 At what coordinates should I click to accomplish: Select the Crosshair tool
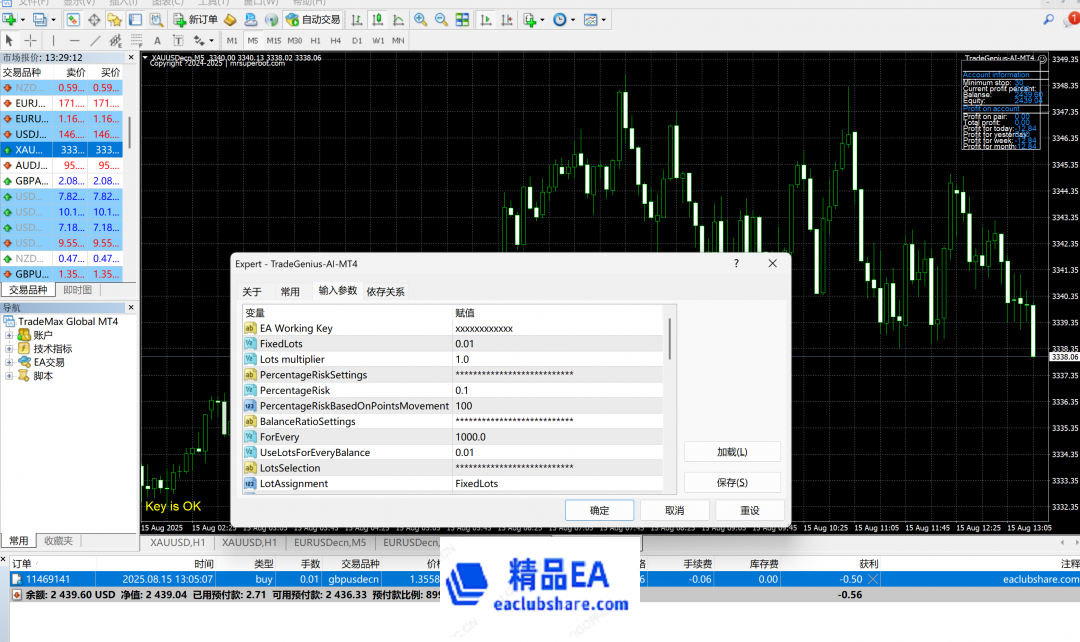31,40
